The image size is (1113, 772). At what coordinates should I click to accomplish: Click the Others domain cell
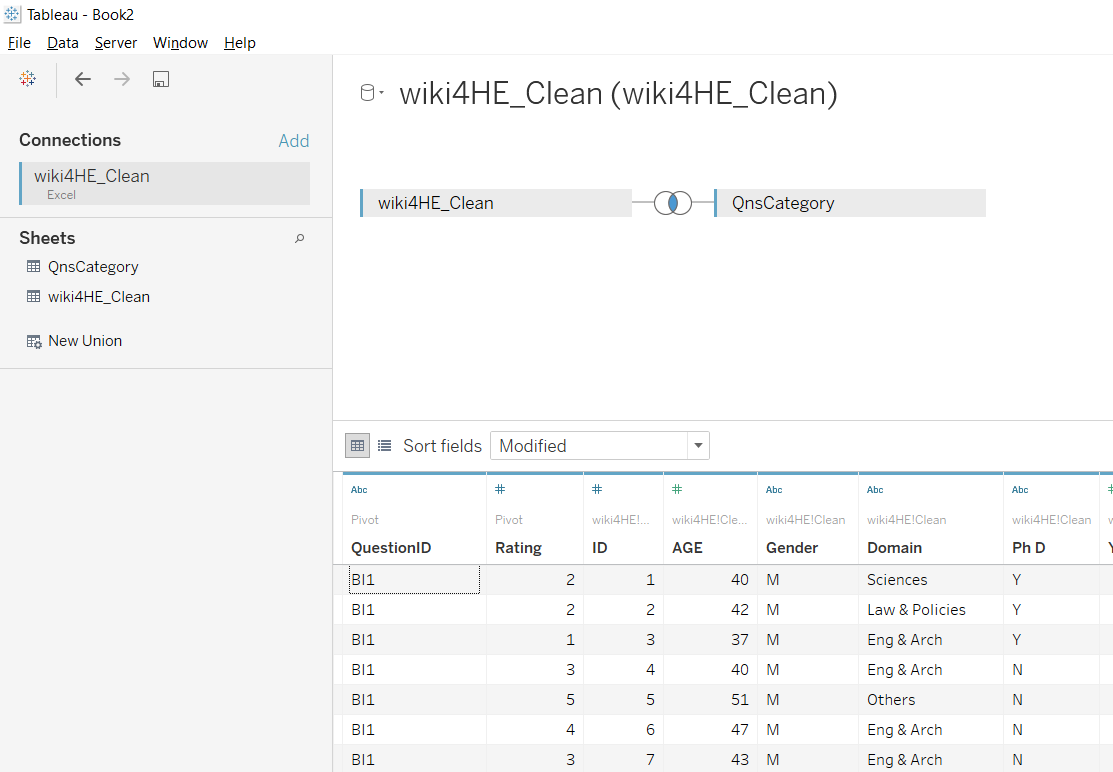point(891,700)
